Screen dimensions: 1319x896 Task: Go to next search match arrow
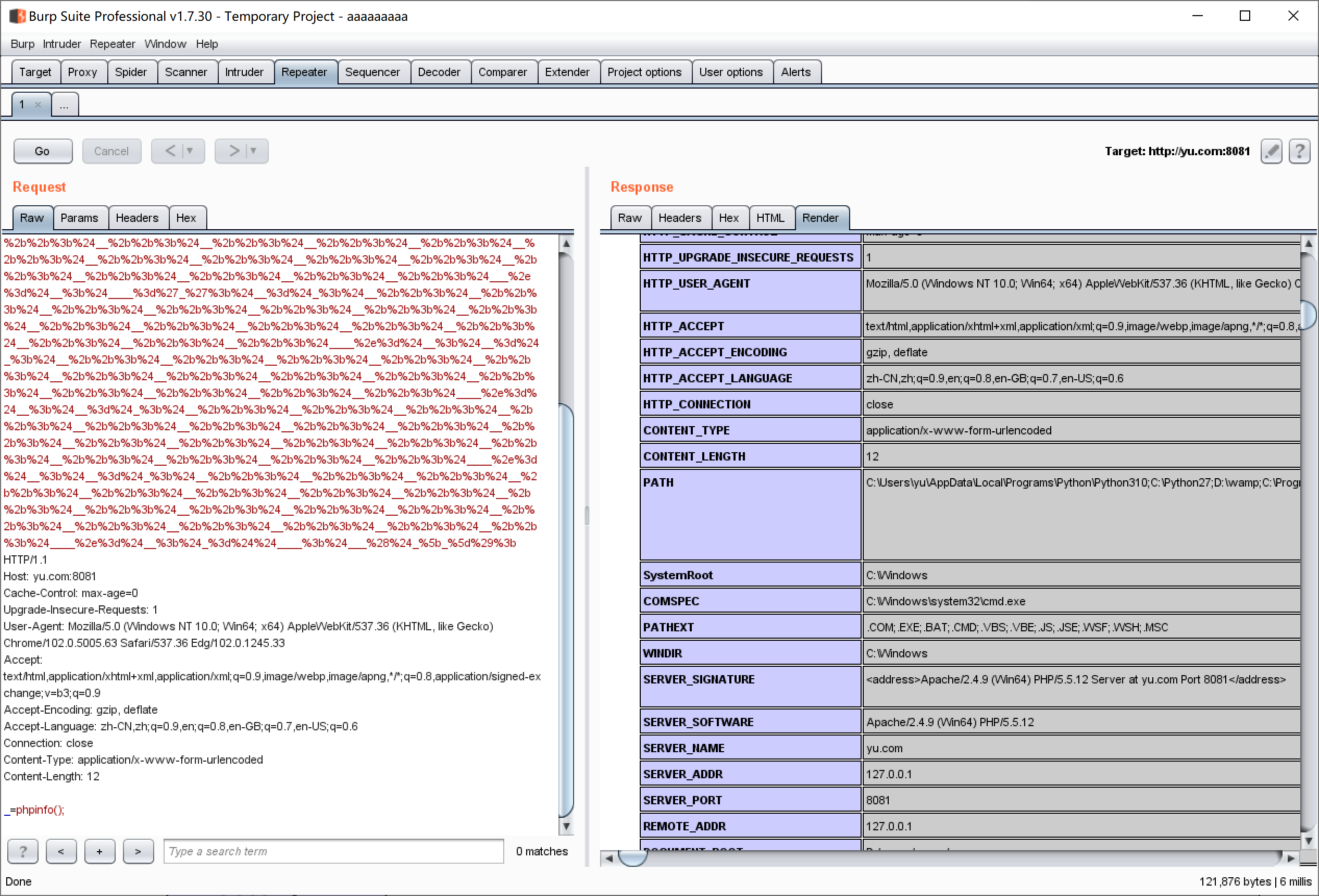(x=138, y=851)
